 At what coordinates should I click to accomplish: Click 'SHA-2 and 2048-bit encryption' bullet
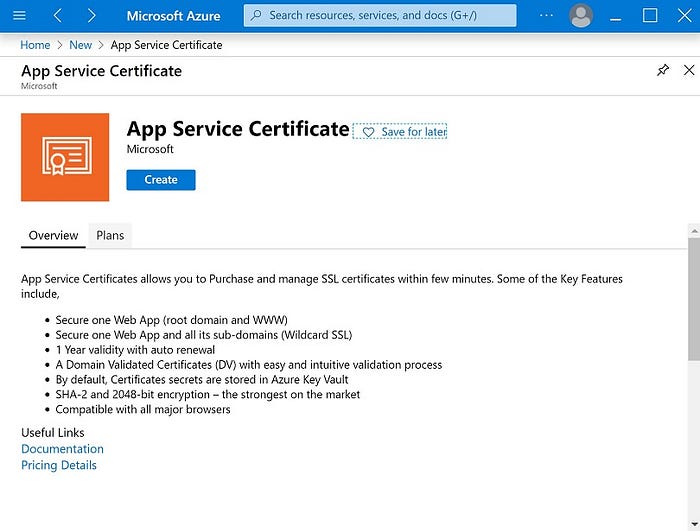pos(208,395)
